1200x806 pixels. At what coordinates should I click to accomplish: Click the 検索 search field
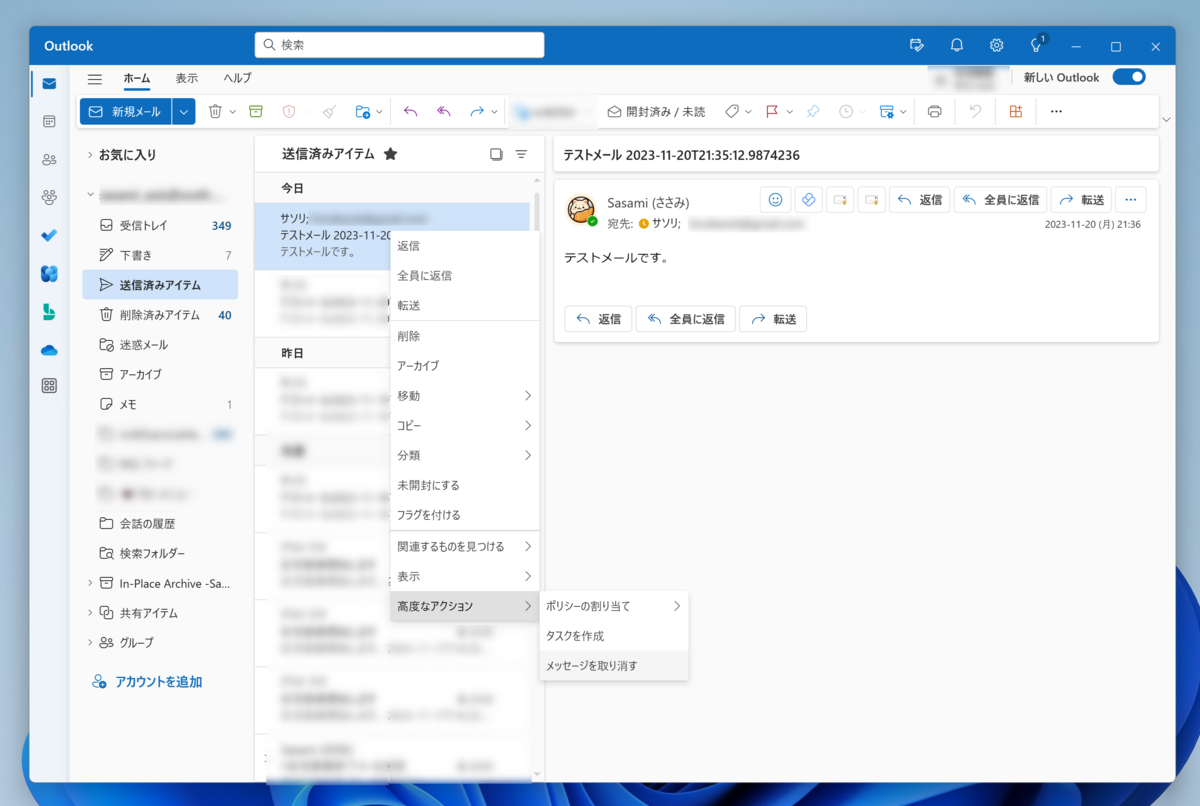400,45
